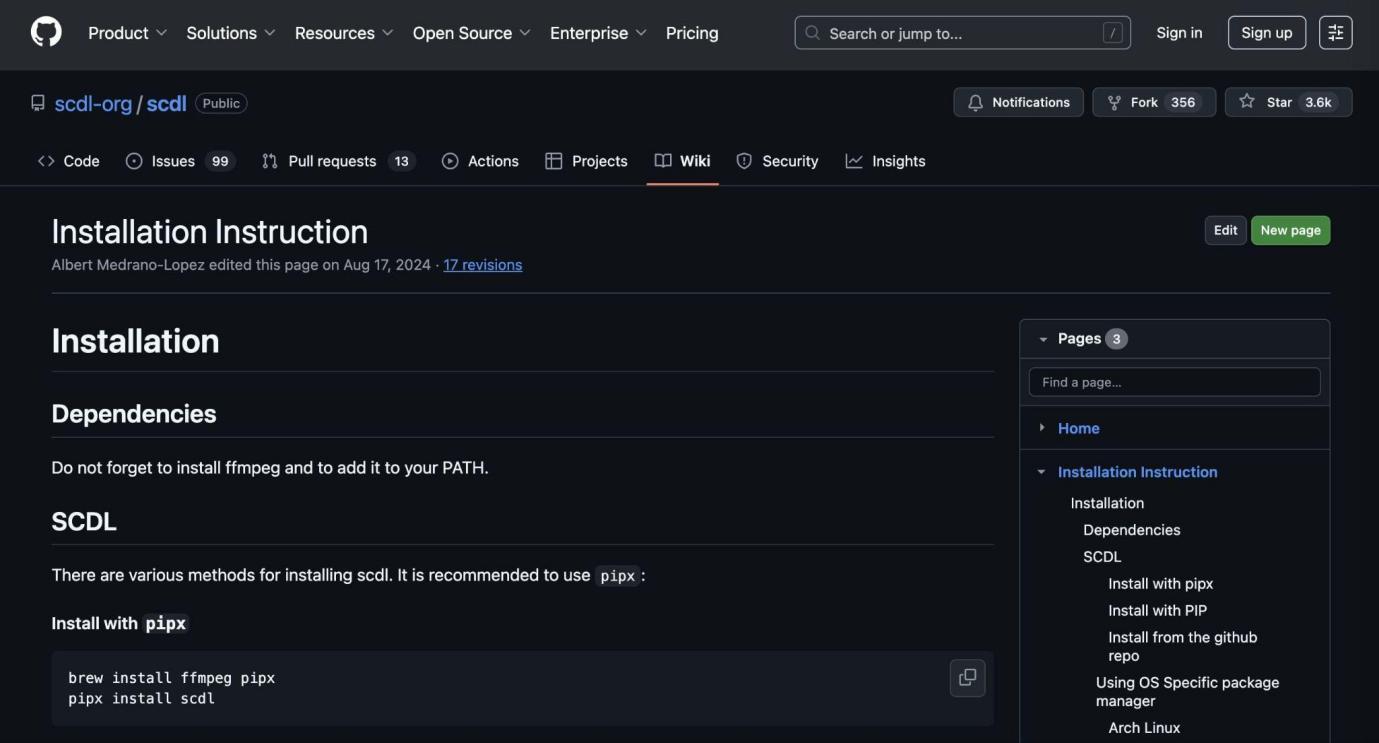Open Installation Instruction in sidebar
The width and height of the screenshot is (1379, 743).
coord(1137,472)
